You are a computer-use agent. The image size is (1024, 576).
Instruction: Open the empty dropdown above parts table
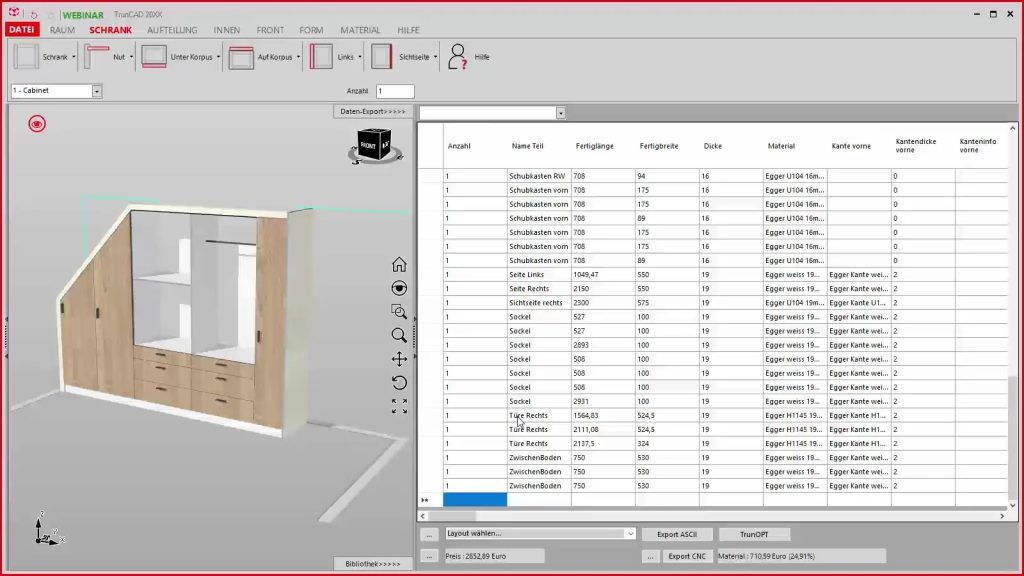click(560, 114)
